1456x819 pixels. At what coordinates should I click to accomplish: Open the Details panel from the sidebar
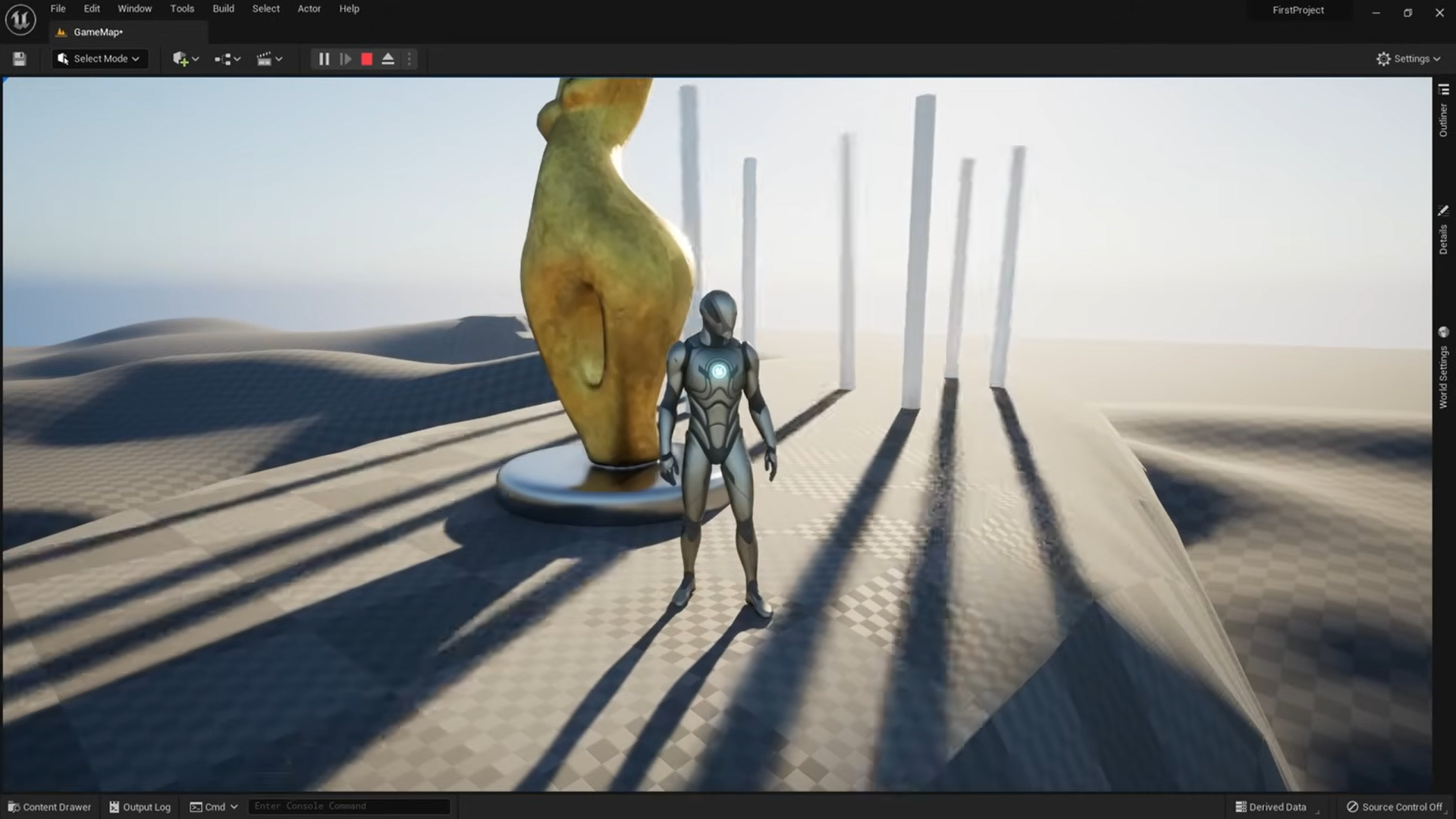[x=1444, y=235]
